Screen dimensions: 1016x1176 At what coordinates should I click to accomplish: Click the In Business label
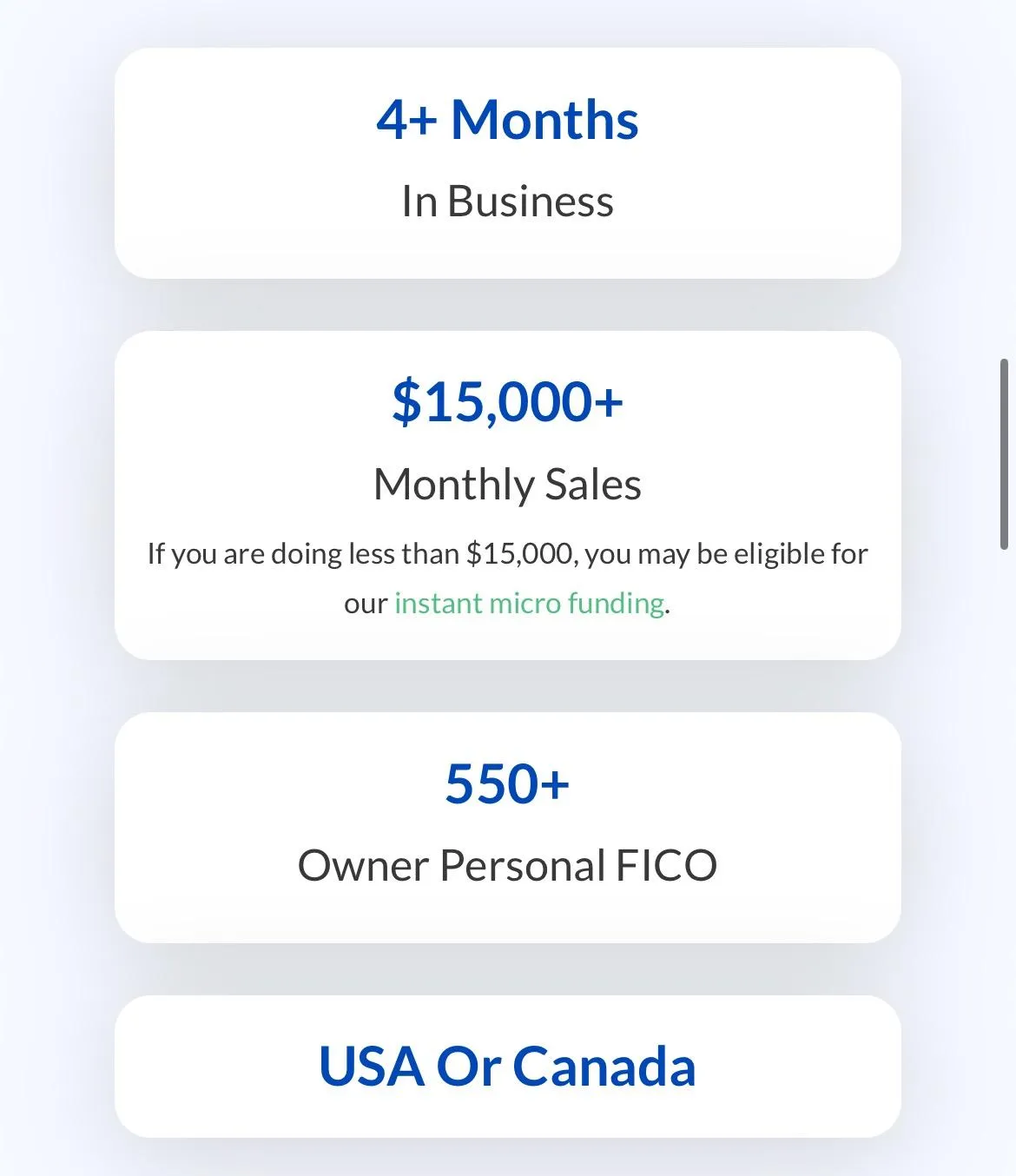(508, 202)
